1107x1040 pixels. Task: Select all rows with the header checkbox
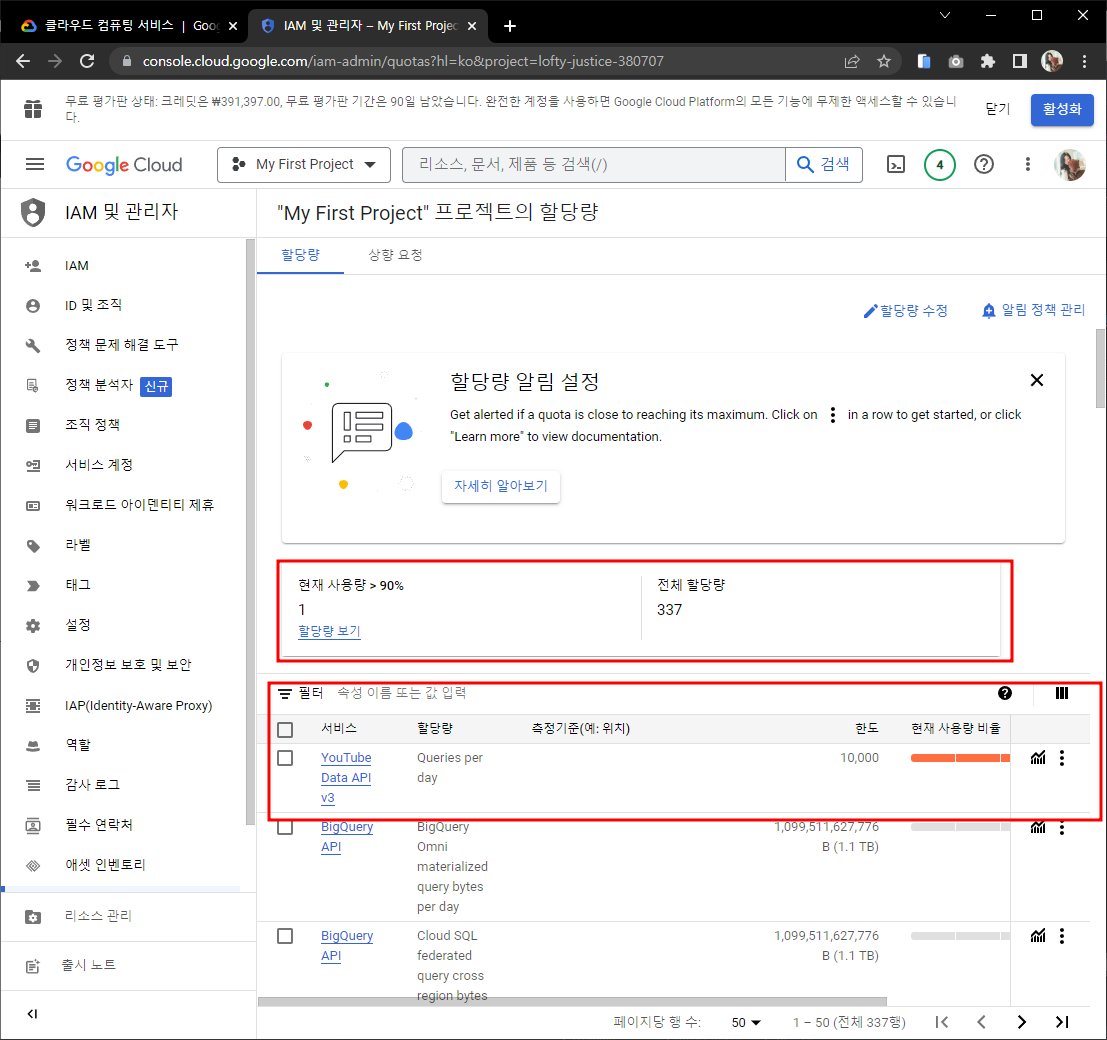pos(285,729)
